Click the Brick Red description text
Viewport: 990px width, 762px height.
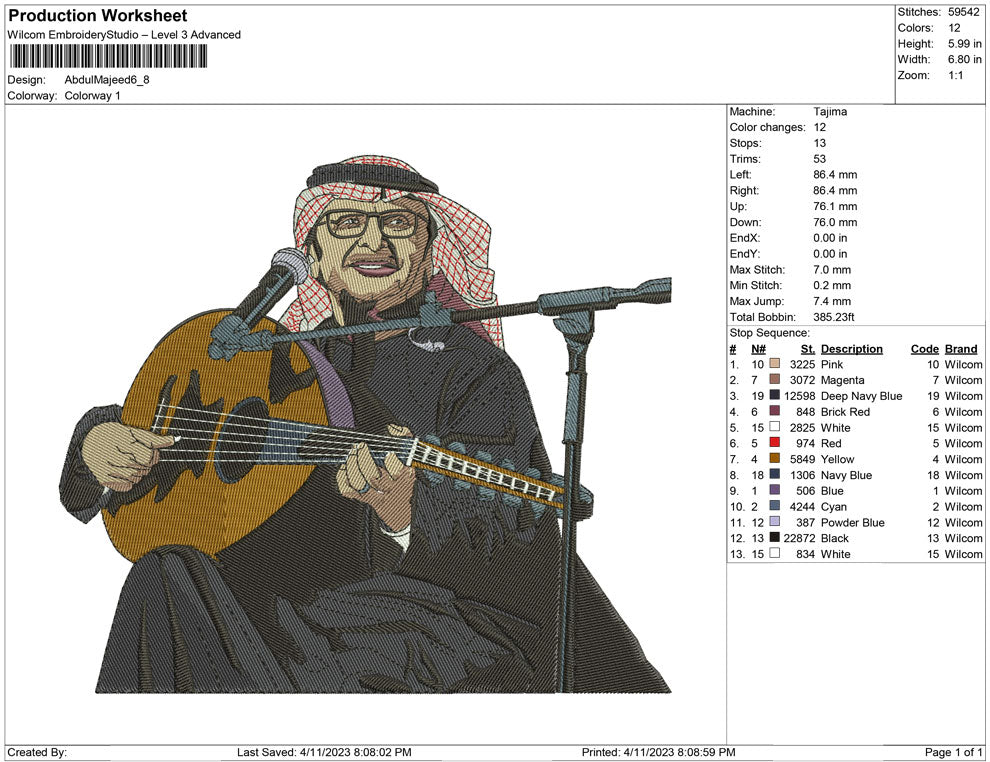click(x=845, y=412)
